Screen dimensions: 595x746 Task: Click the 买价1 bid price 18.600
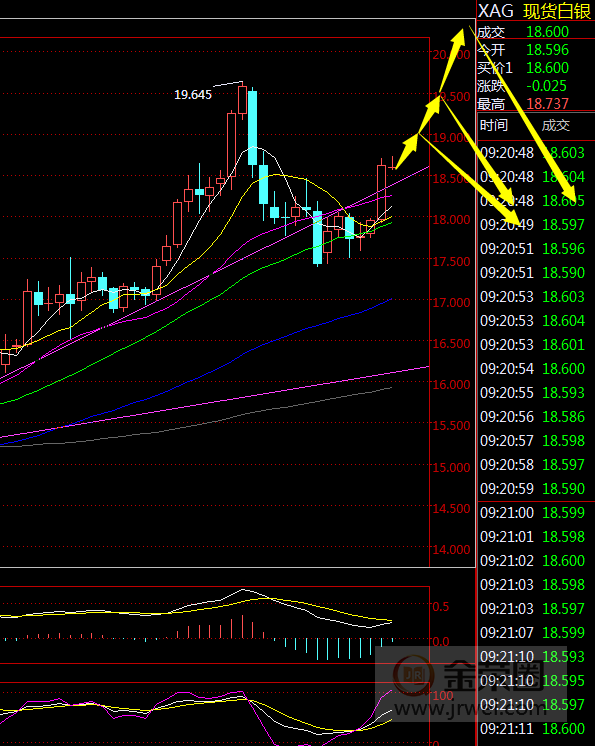click(547, 68)
